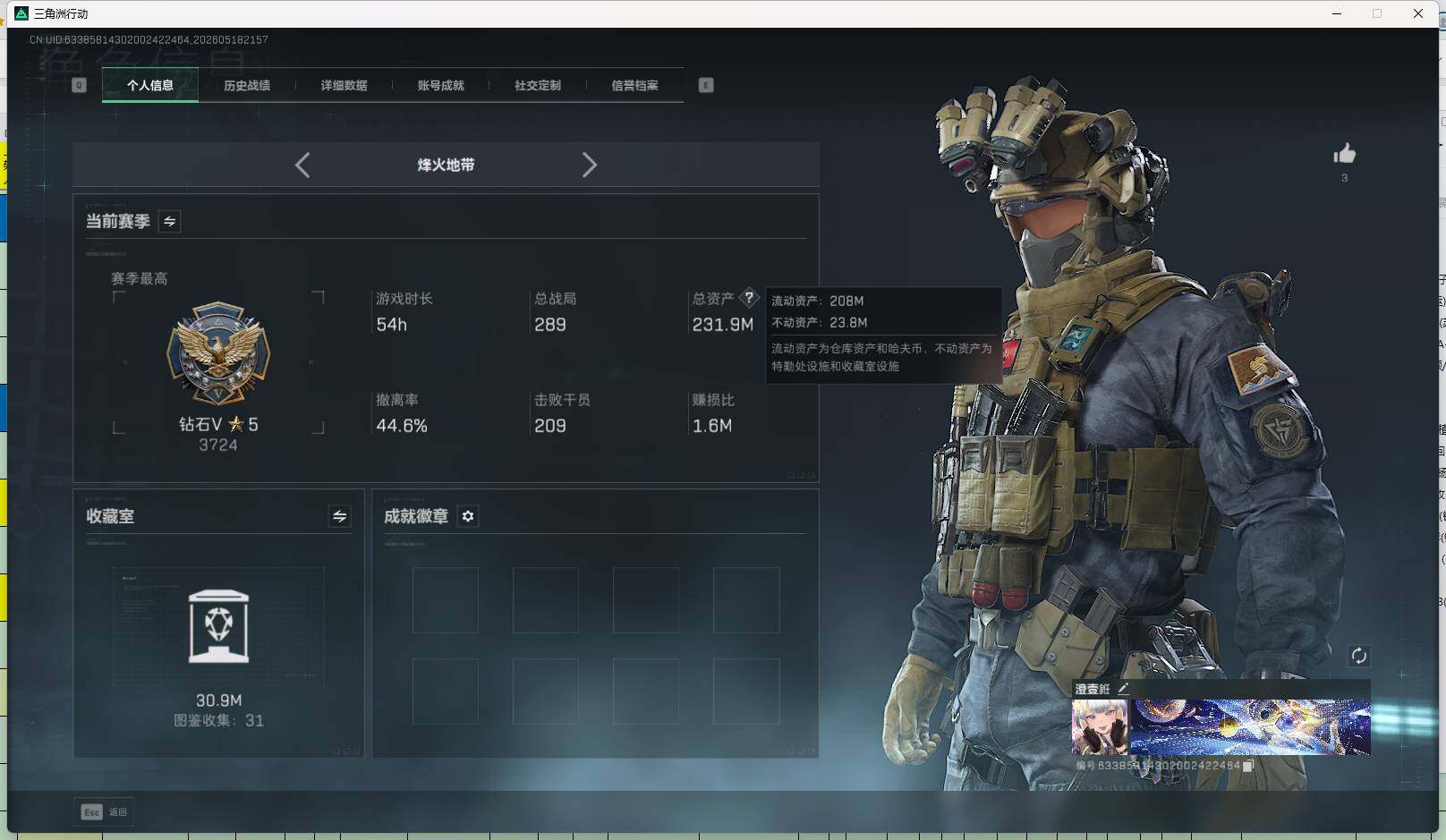Click the space-themed profile banner
The width and height of the screenshot is (1446, 840).
click(1250, 727)
